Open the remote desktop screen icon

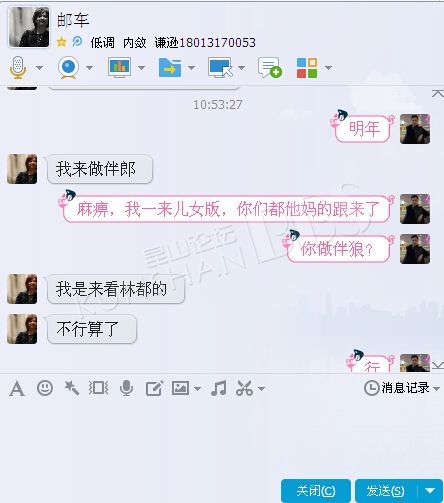(x=220, y=68)
